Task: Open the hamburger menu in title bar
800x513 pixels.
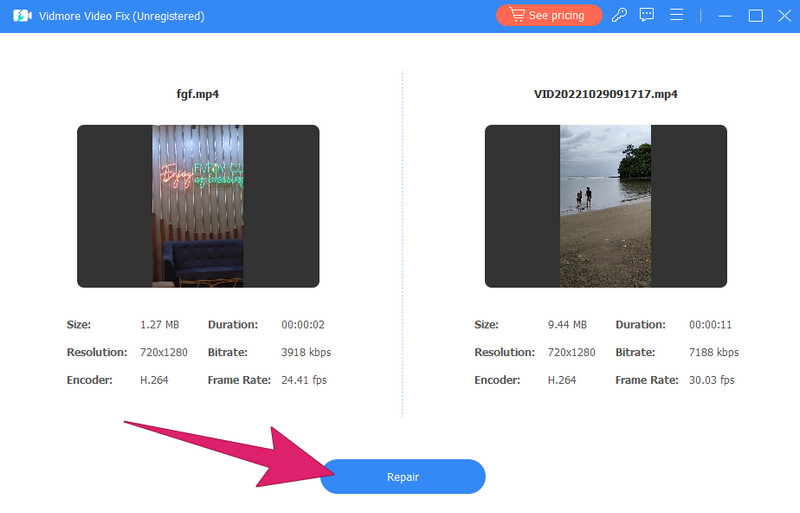Action: coord(676,16)
